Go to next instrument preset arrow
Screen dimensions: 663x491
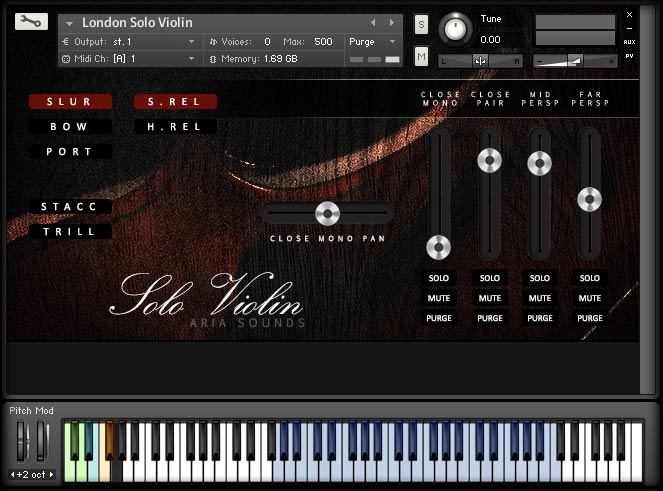(392, 22)
